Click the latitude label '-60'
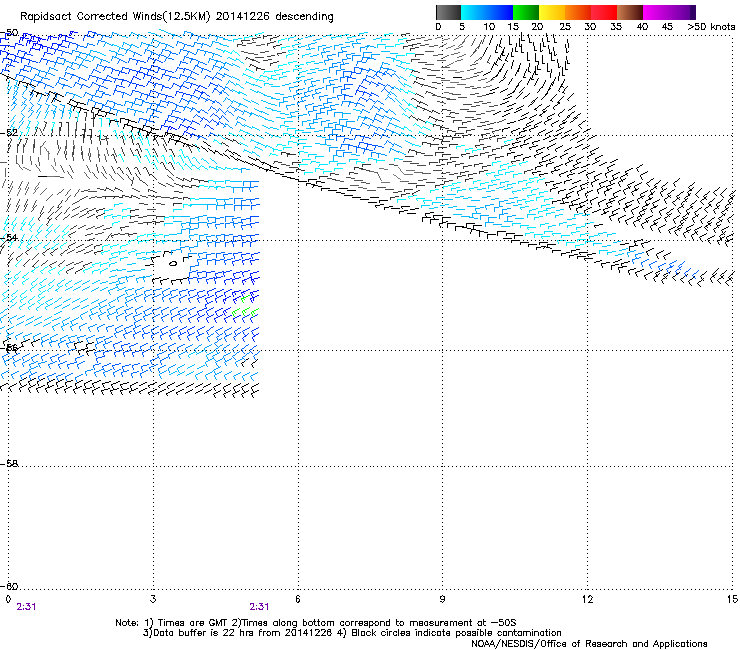The width and height of the screenshot is (740, 650). [x=9, y=586]
